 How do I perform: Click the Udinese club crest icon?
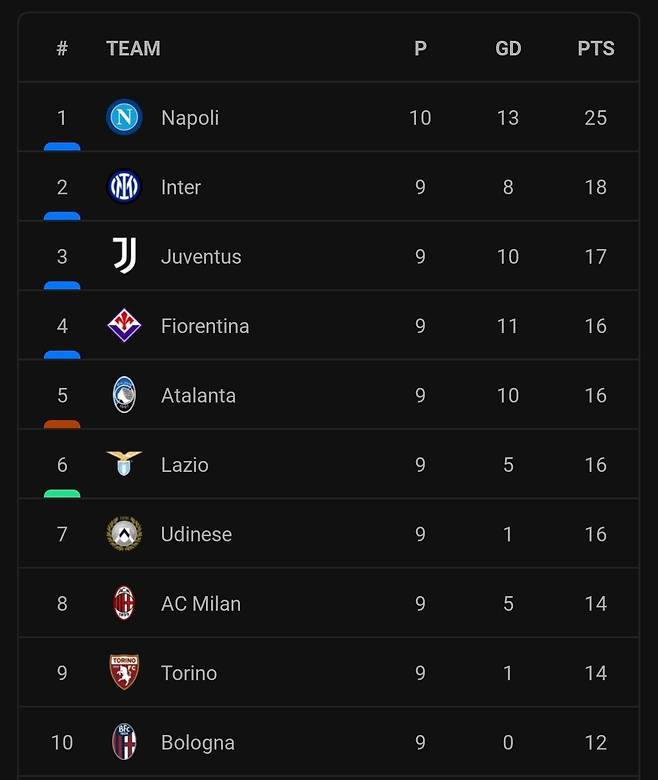pyautogui.click(x=124, y=534)
